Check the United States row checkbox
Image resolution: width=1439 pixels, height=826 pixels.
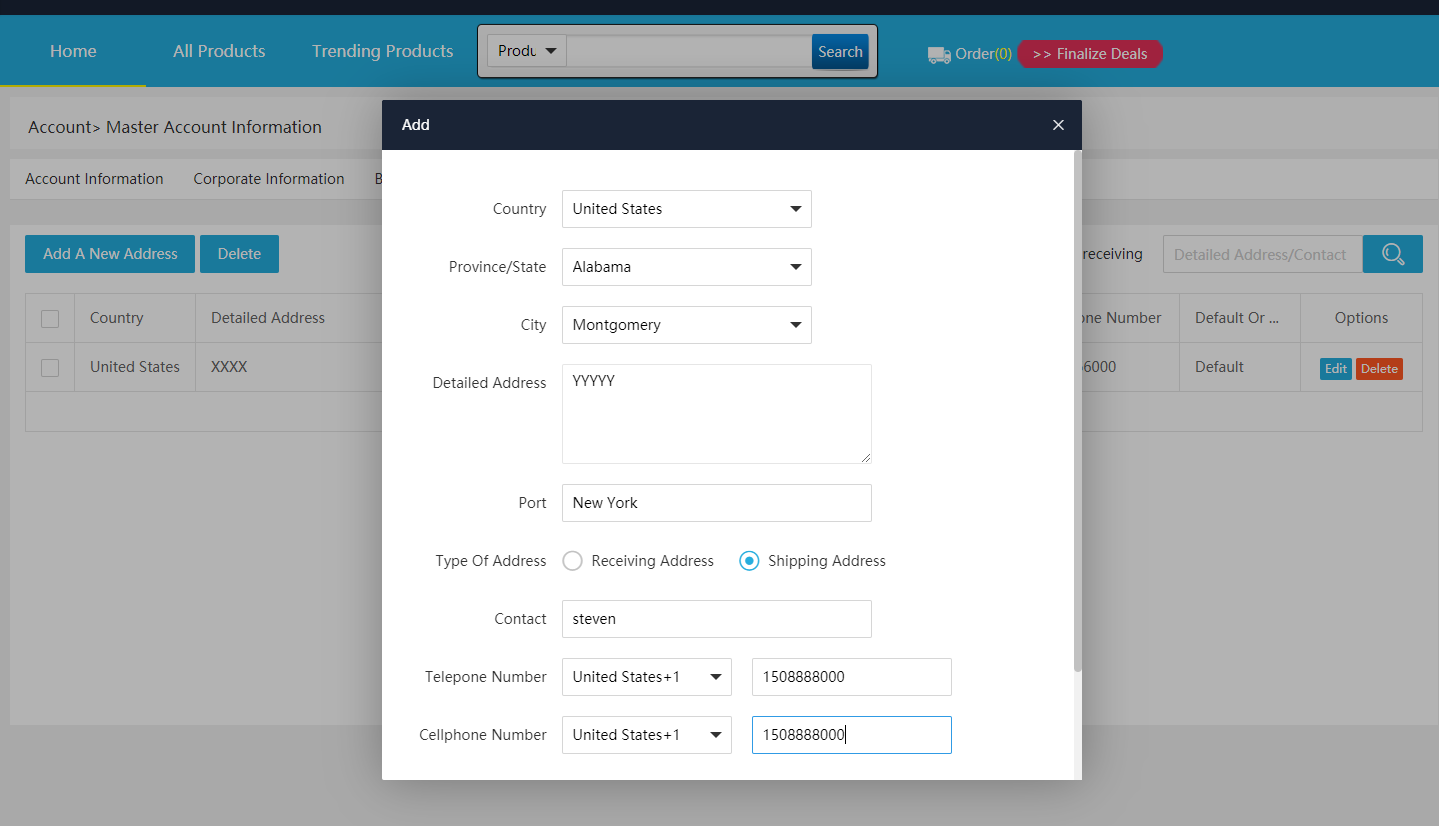pyautogui.click(x=50, y=368)
